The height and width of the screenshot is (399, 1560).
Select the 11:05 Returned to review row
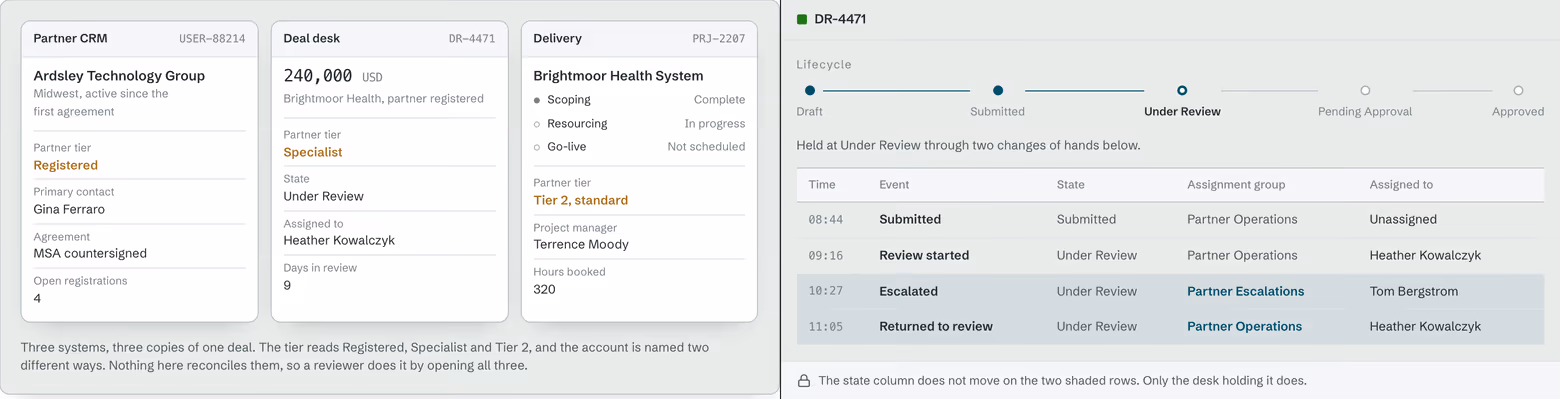point(1170,327)
